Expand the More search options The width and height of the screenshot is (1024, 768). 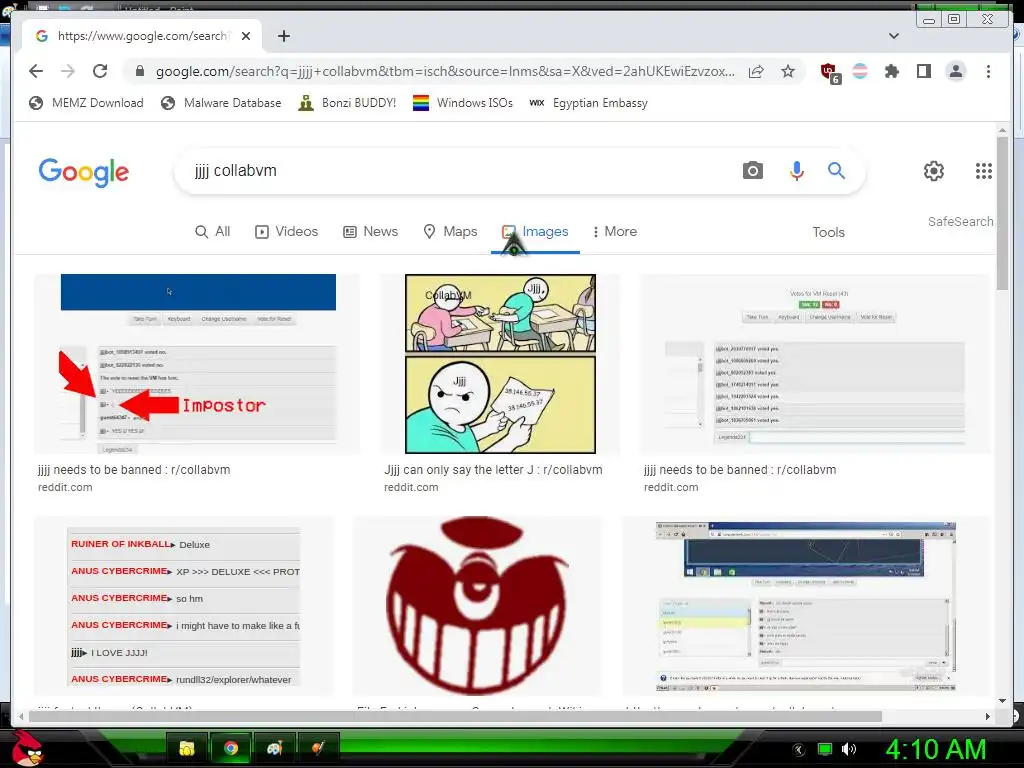click(615, 231)
